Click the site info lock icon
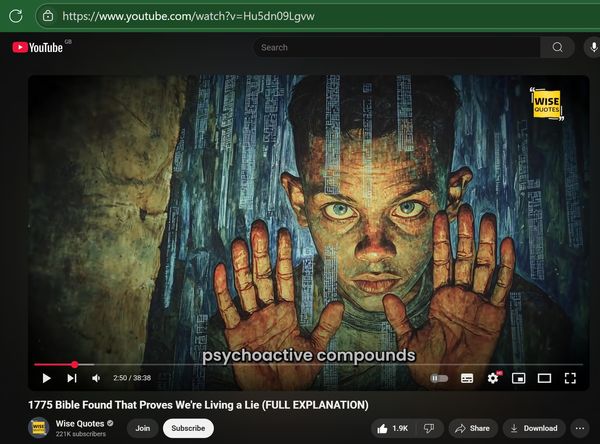 click(48, 16)
